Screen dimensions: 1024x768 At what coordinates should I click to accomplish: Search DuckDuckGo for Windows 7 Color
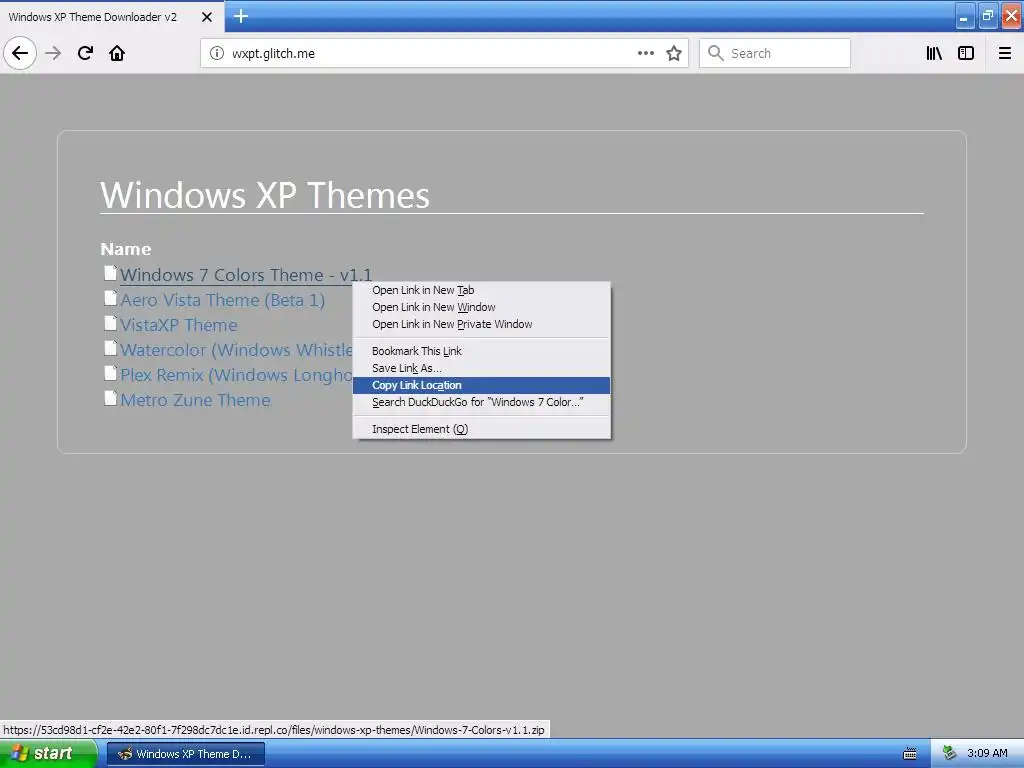(481, 402)
